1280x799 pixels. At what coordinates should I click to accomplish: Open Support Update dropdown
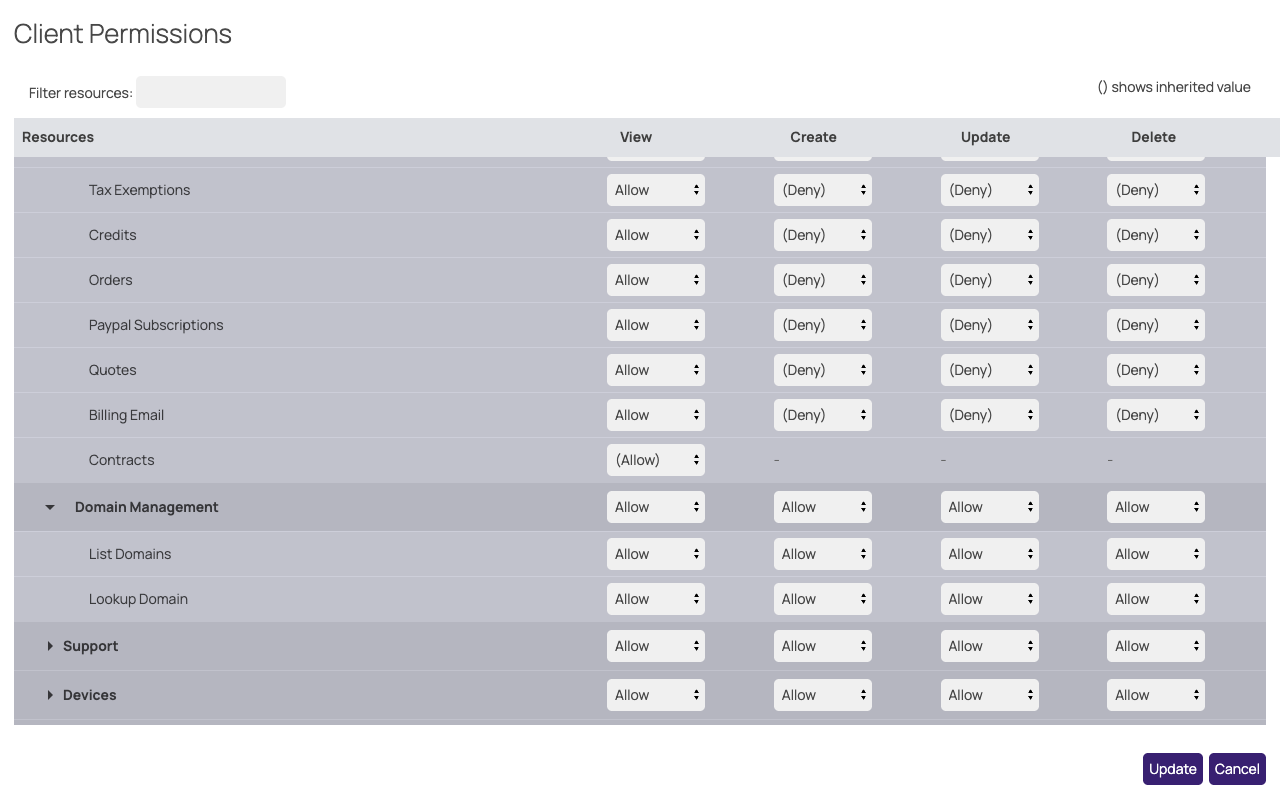point(990,646)
